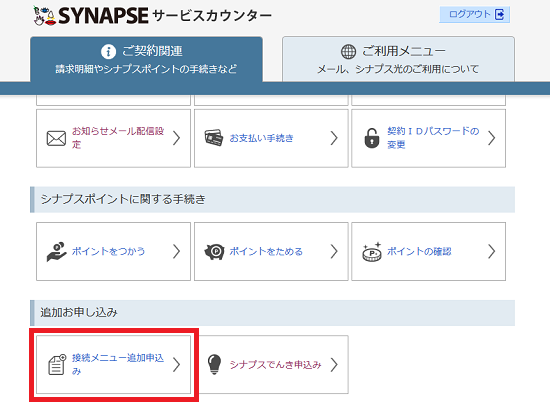Open the ご契約関連 tab

(146, 59)
